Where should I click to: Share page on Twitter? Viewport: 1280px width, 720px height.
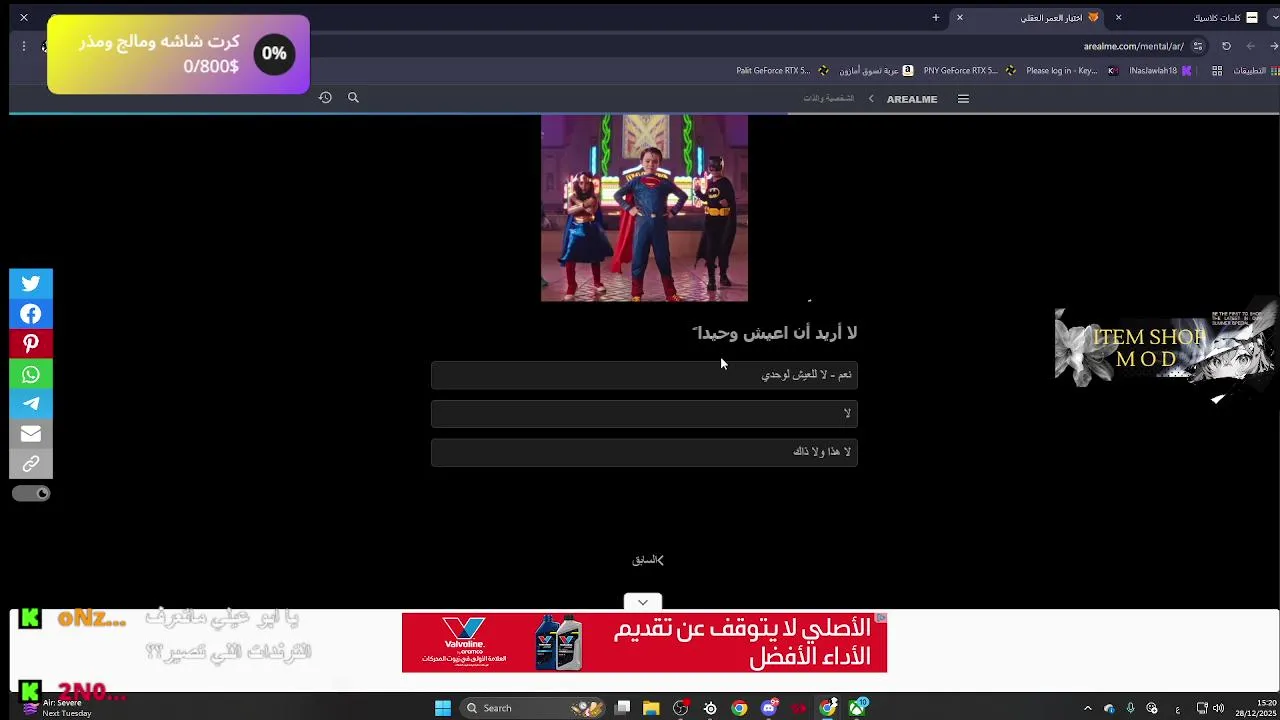pos(31,284)
